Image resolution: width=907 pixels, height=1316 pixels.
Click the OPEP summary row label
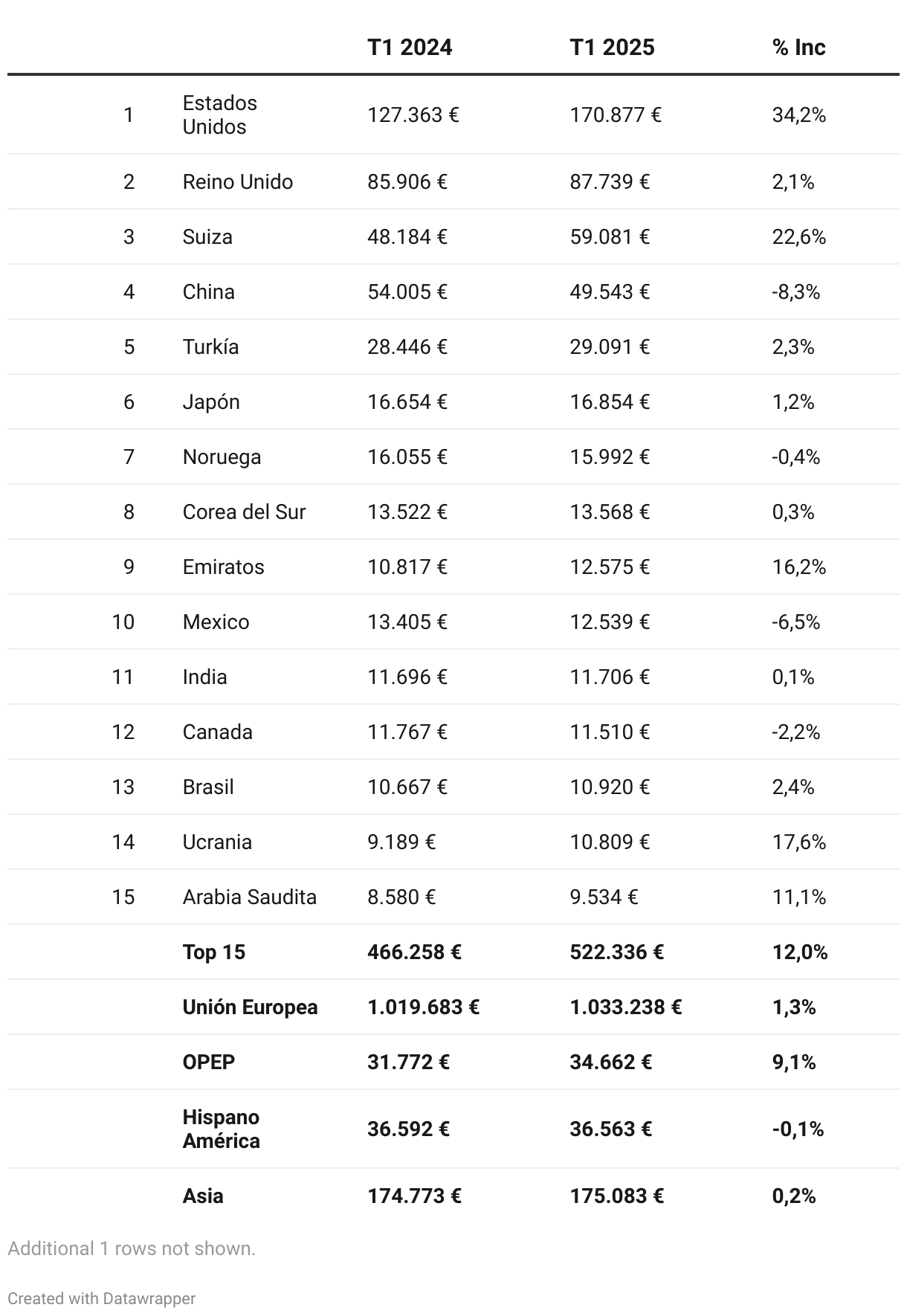208,1062
